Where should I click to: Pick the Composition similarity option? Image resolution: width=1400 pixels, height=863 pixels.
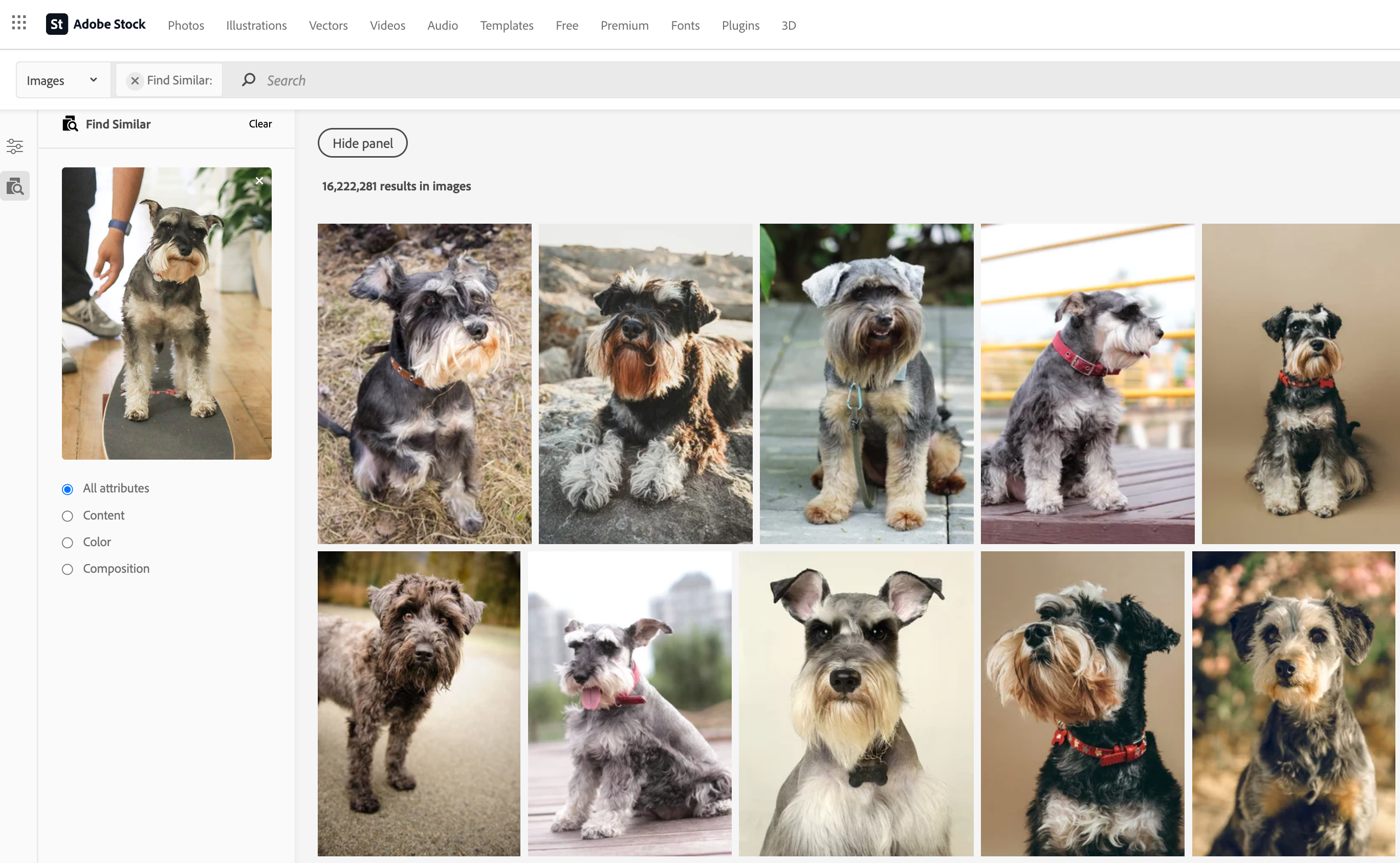point(68,570)
